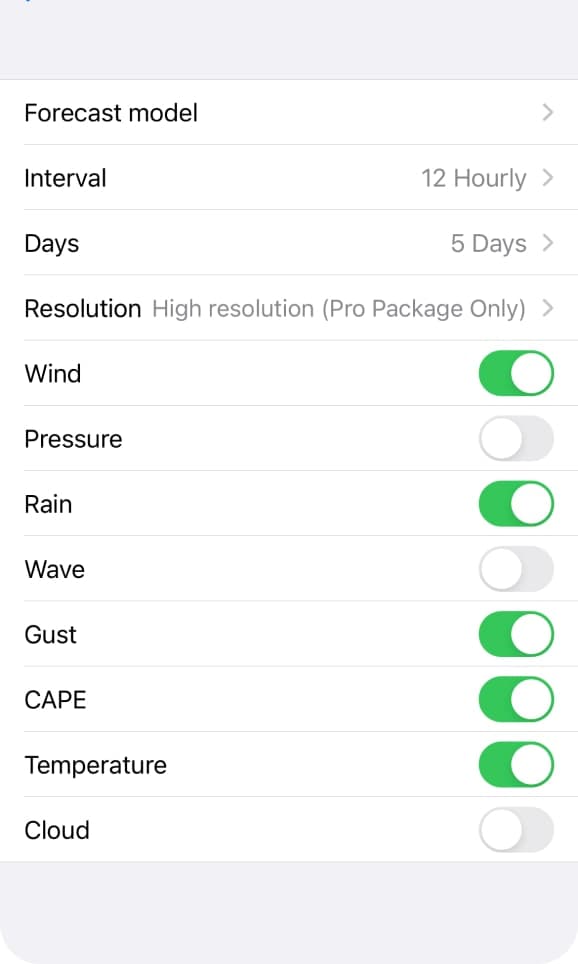Tap the chevron next to 5 Days

(x=548, y=243)
